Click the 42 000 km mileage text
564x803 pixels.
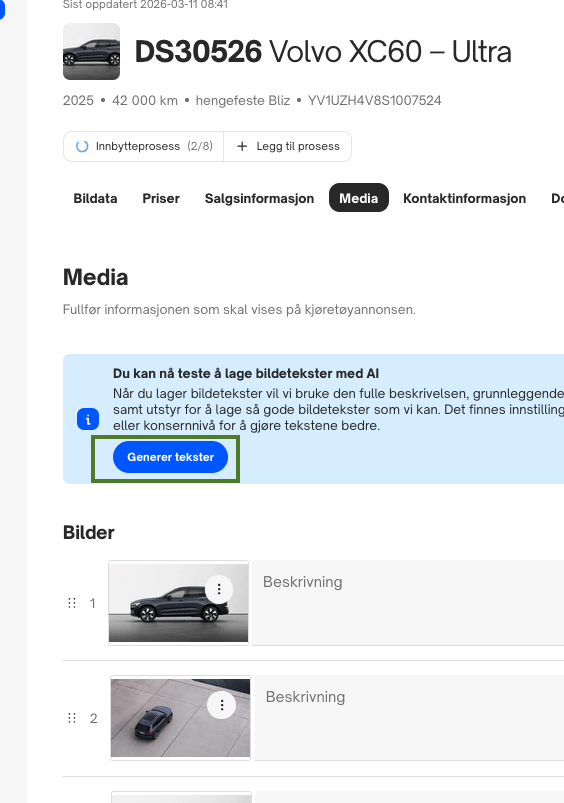pyautogui.click(x=145, y=100)
